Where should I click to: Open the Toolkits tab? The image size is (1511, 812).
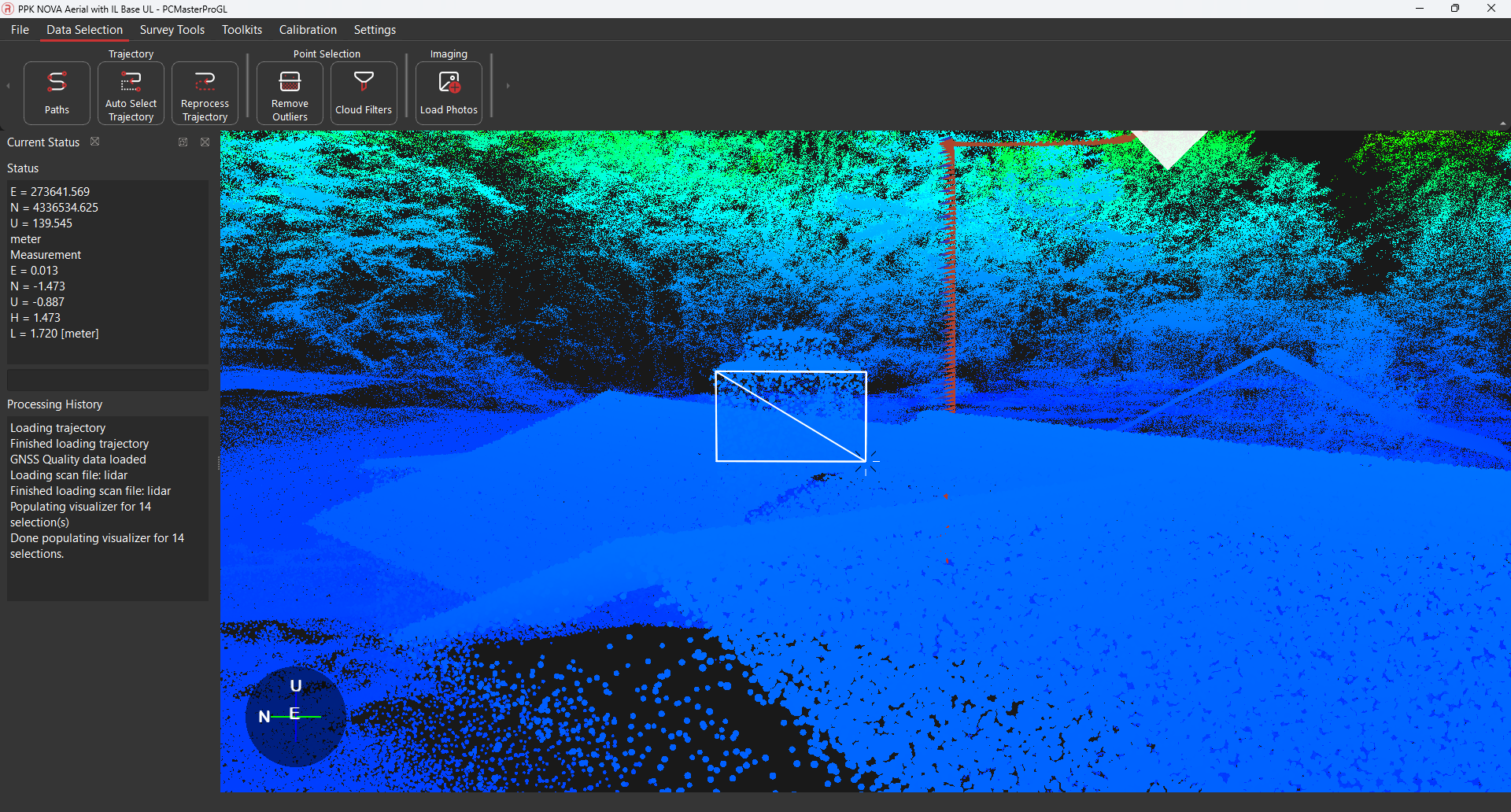point(242,30)
